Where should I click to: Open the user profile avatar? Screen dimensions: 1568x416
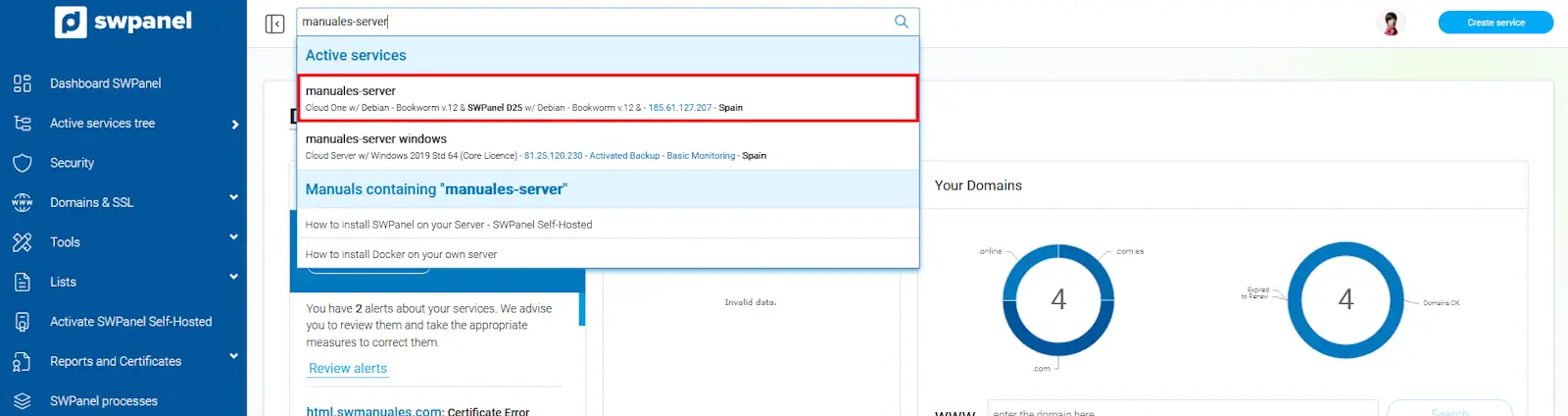pos(1390,23)
